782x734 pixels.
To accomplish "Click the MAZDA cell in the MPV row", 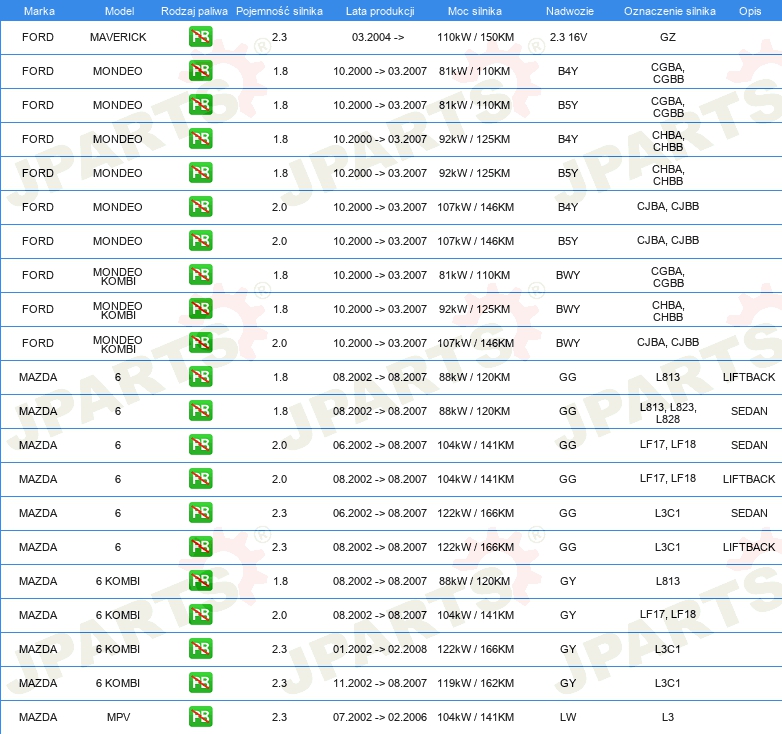I will pos(38,717).
